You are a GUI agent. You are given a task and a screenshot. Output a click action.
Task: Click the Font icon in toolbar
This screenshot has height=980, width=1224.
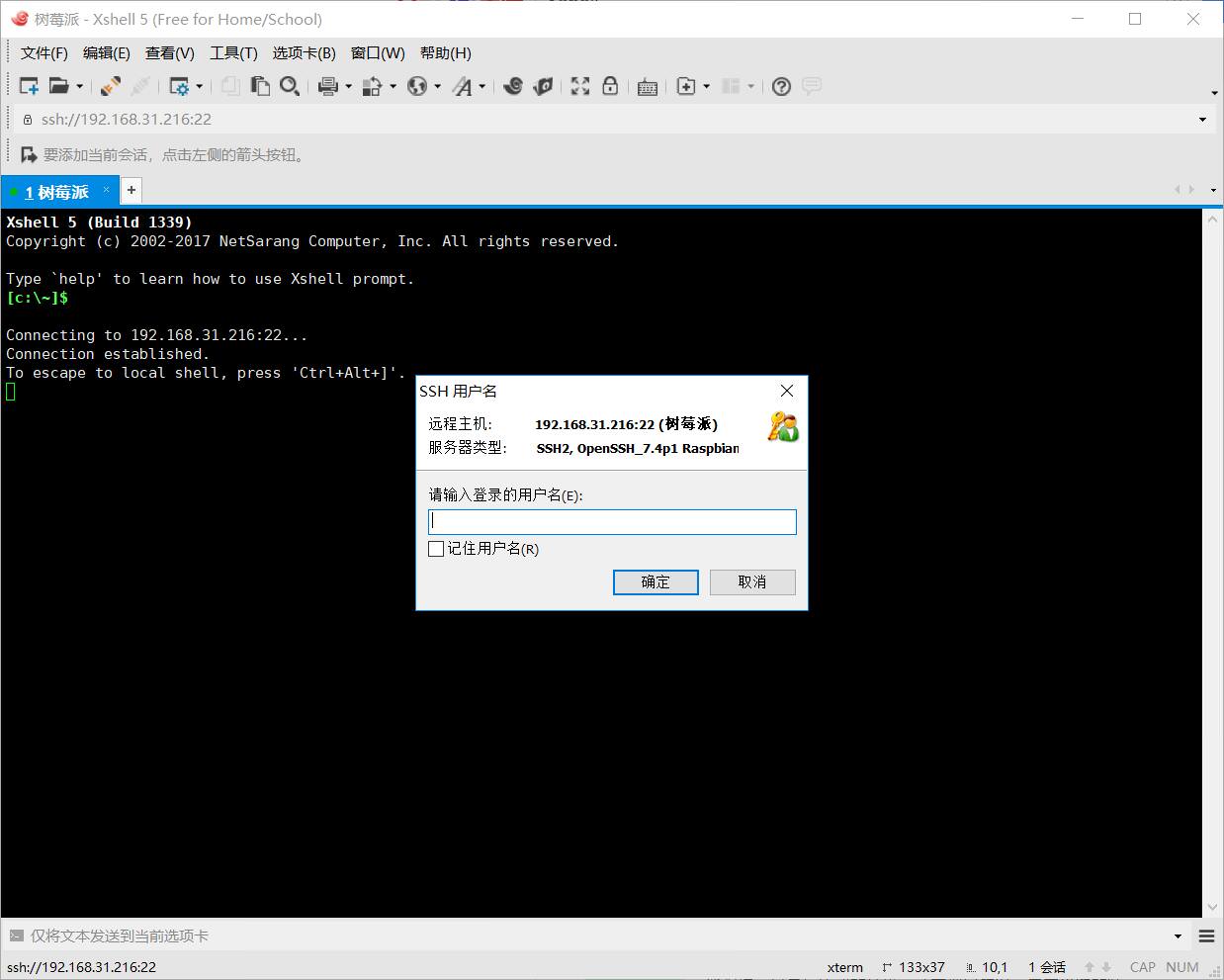pyautogui.click(x=462, y=86)
